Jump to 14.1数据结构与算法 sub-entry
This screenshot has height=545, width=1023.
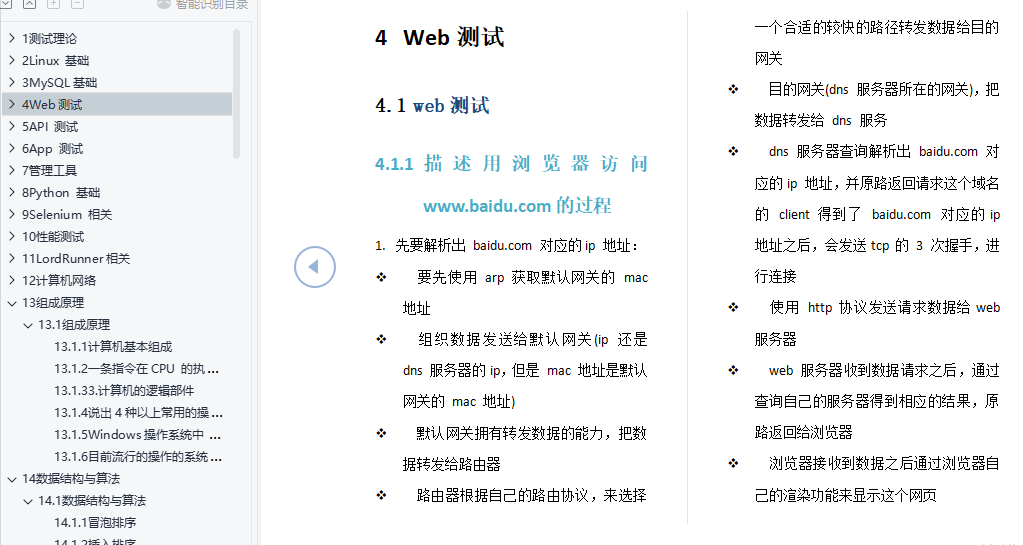tap(92, 501)
